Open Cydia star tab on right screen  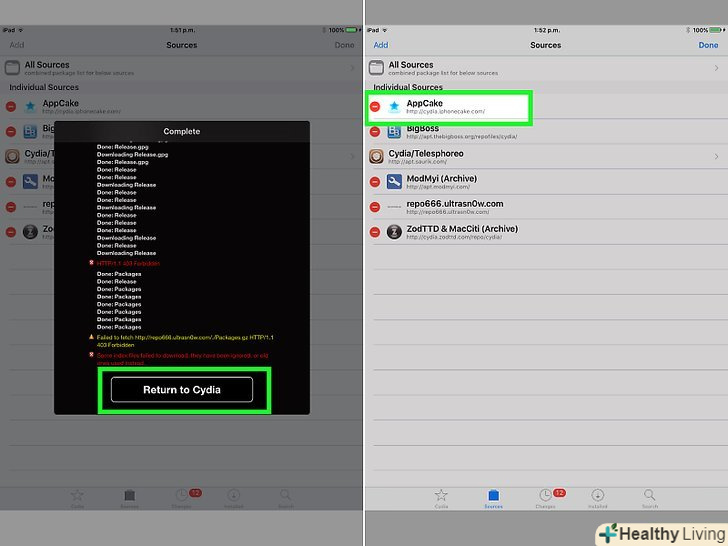point(441,499)
